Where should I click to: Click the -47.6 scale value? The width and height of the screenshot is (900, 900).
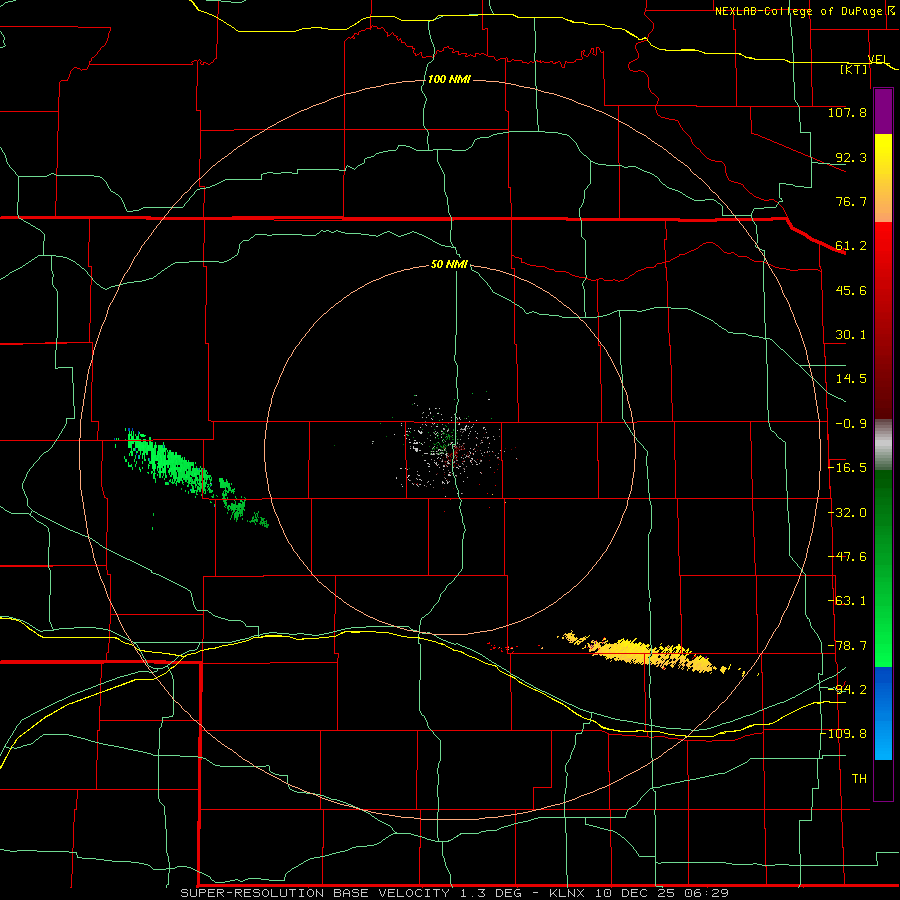(x=847, y=557)
